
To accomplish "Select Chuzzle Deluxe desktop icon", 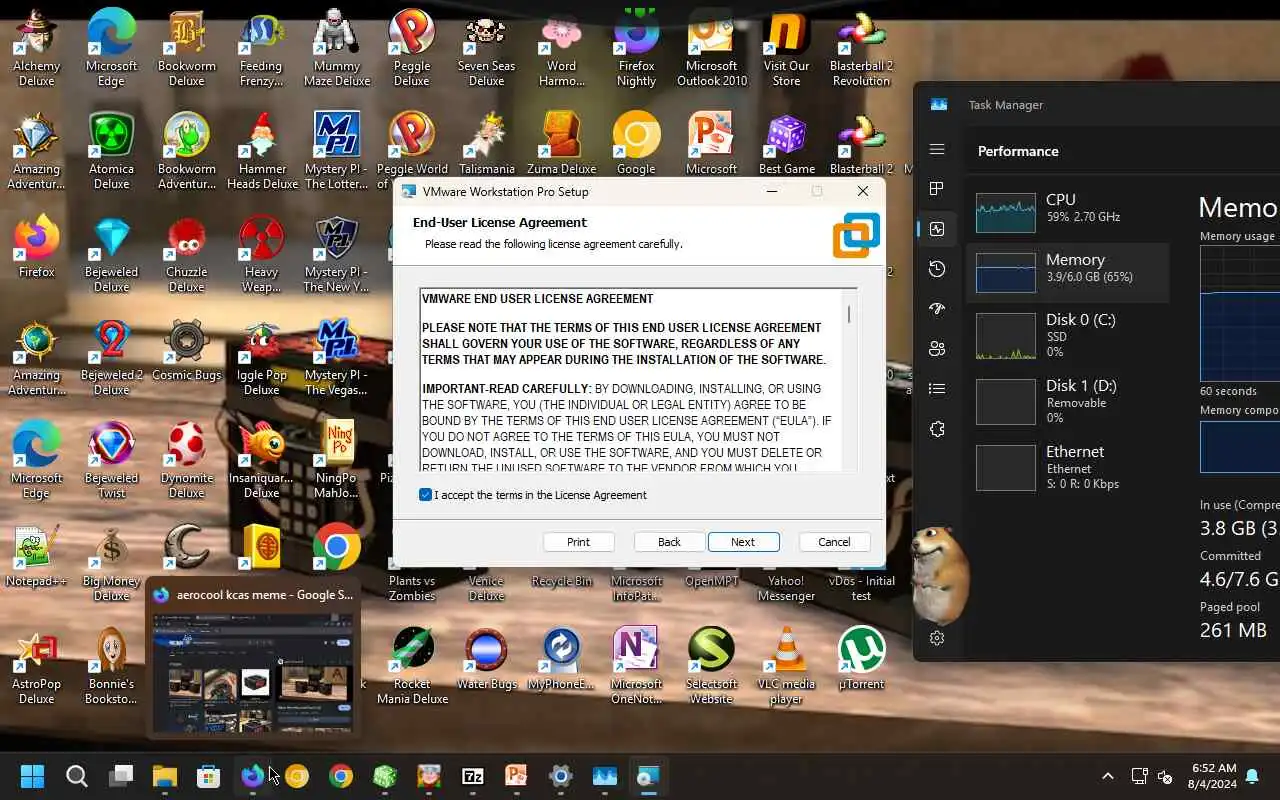I will point(186,254).
